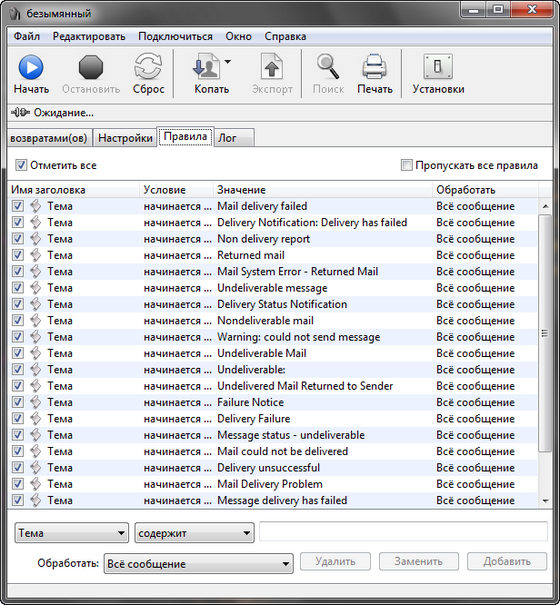Viewport: 560px width, 605px height.
Task: Uncheck the Mail delivery failed rule
Action: pos(18,206)
